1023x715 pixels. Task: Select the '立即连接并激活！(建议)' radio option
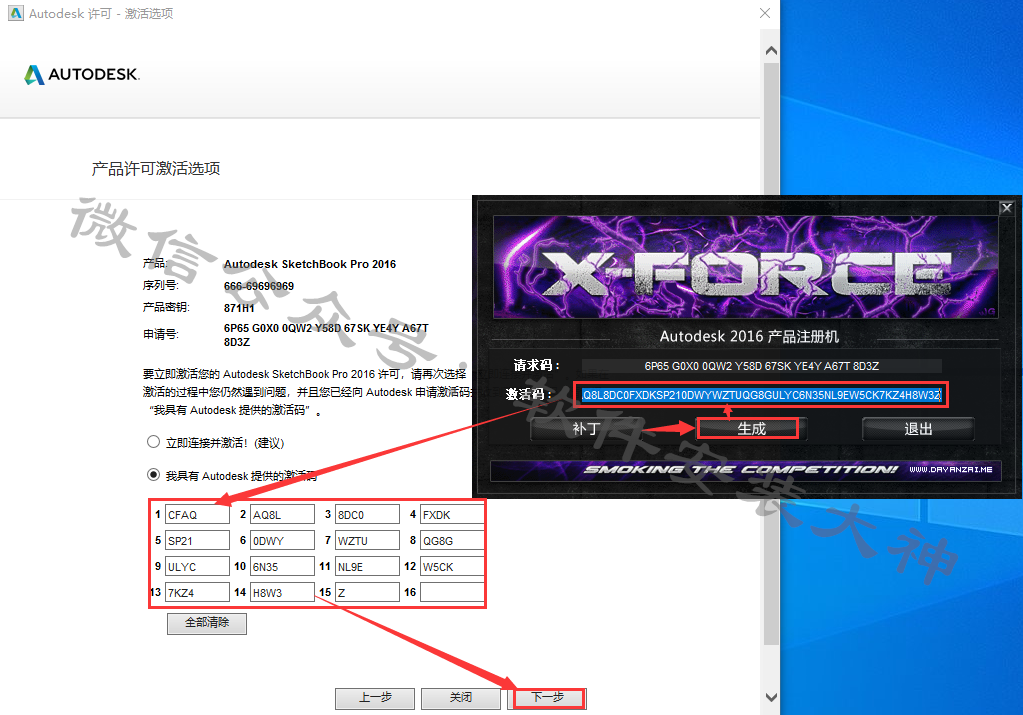tap(153, 442)
